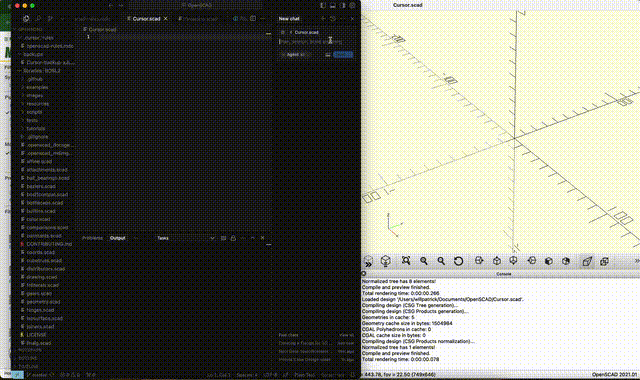
Task: Close the OpenSCAD Console panel
Action: (363, 274)
